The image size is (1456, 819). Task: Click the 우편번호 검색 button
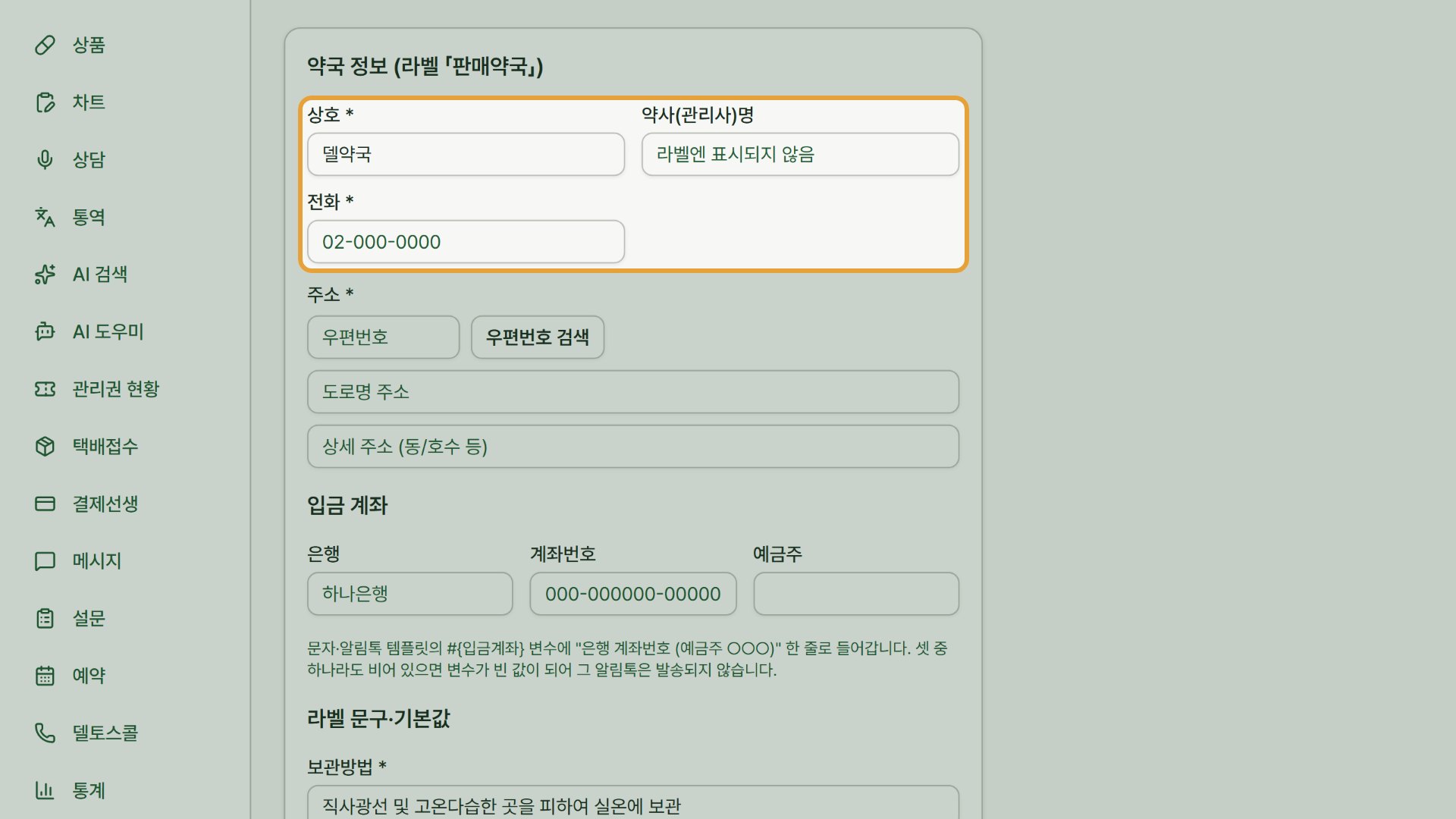coord(538,337)
